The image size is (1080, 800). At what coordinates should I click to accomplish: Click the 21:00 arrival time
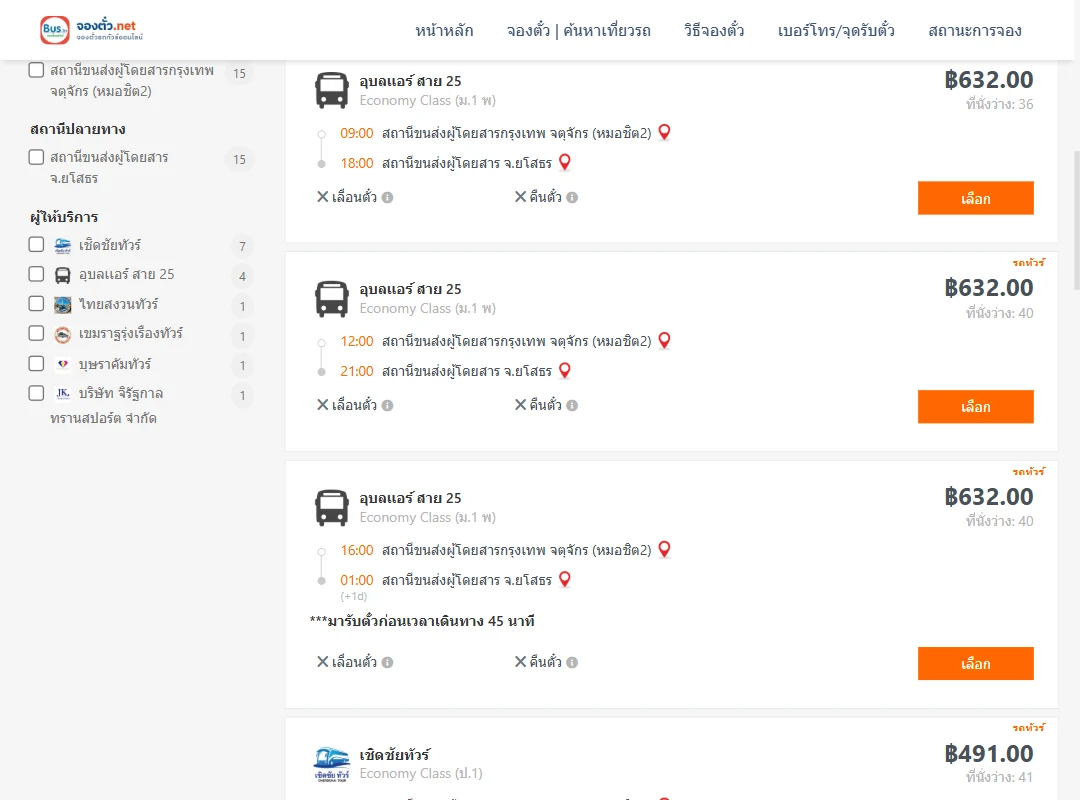(357, 371)
